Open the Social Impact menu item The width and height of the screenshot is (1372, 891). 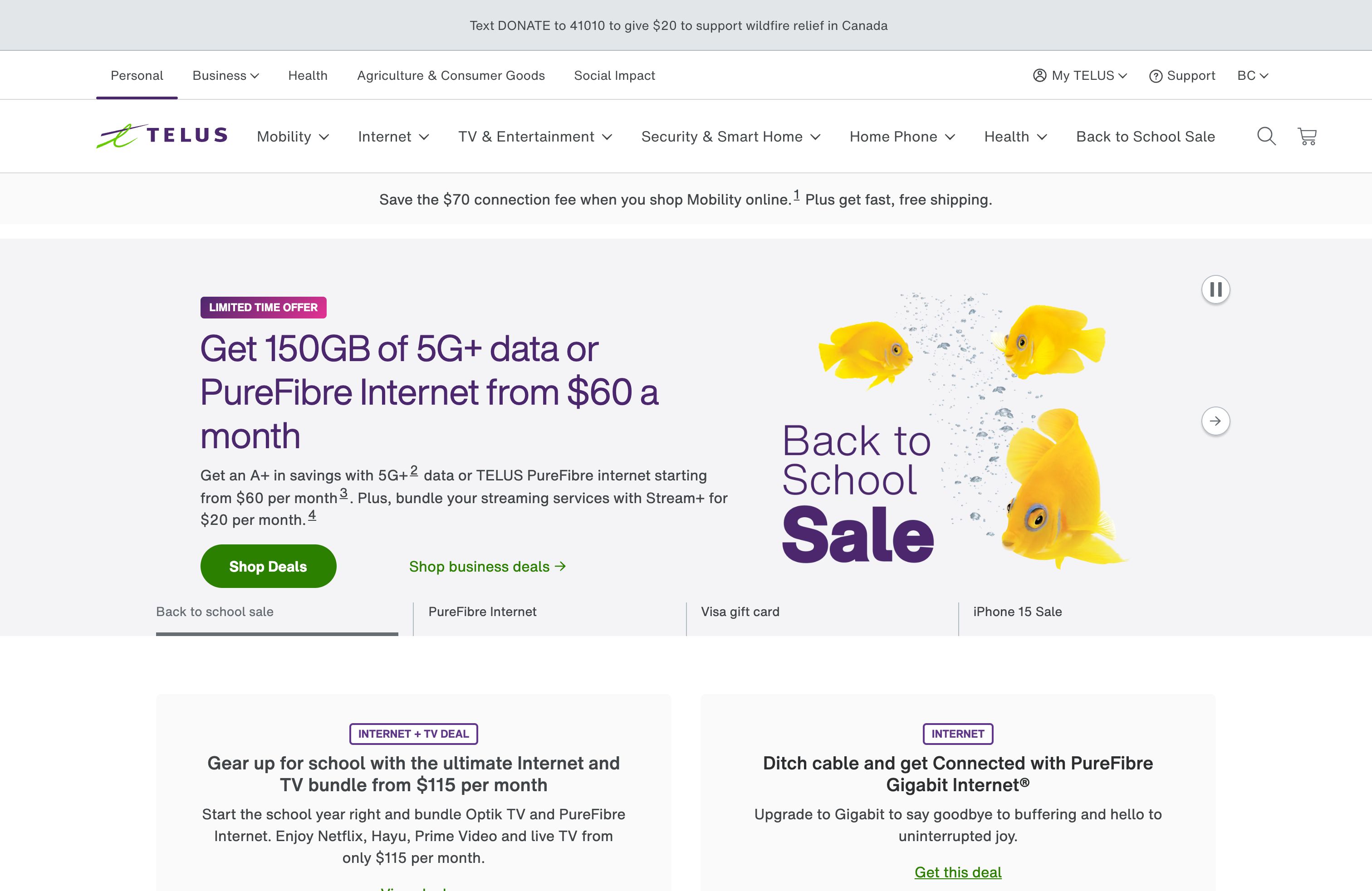[614, 75]
